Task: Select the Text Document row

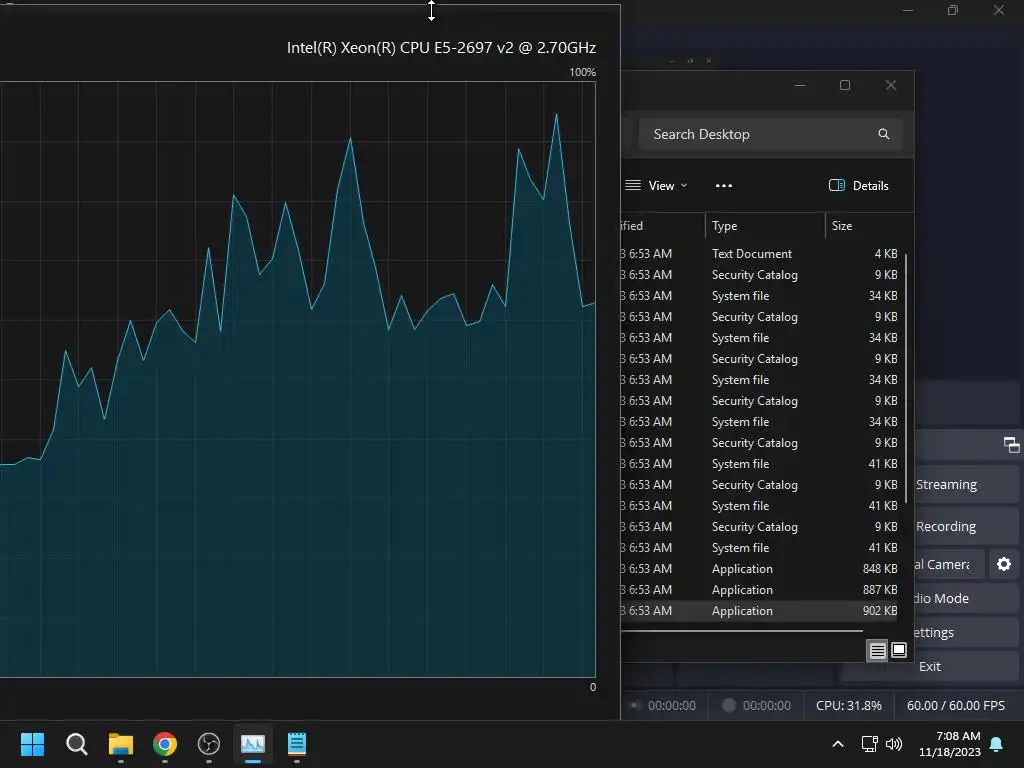Action: tap(761, 253)
